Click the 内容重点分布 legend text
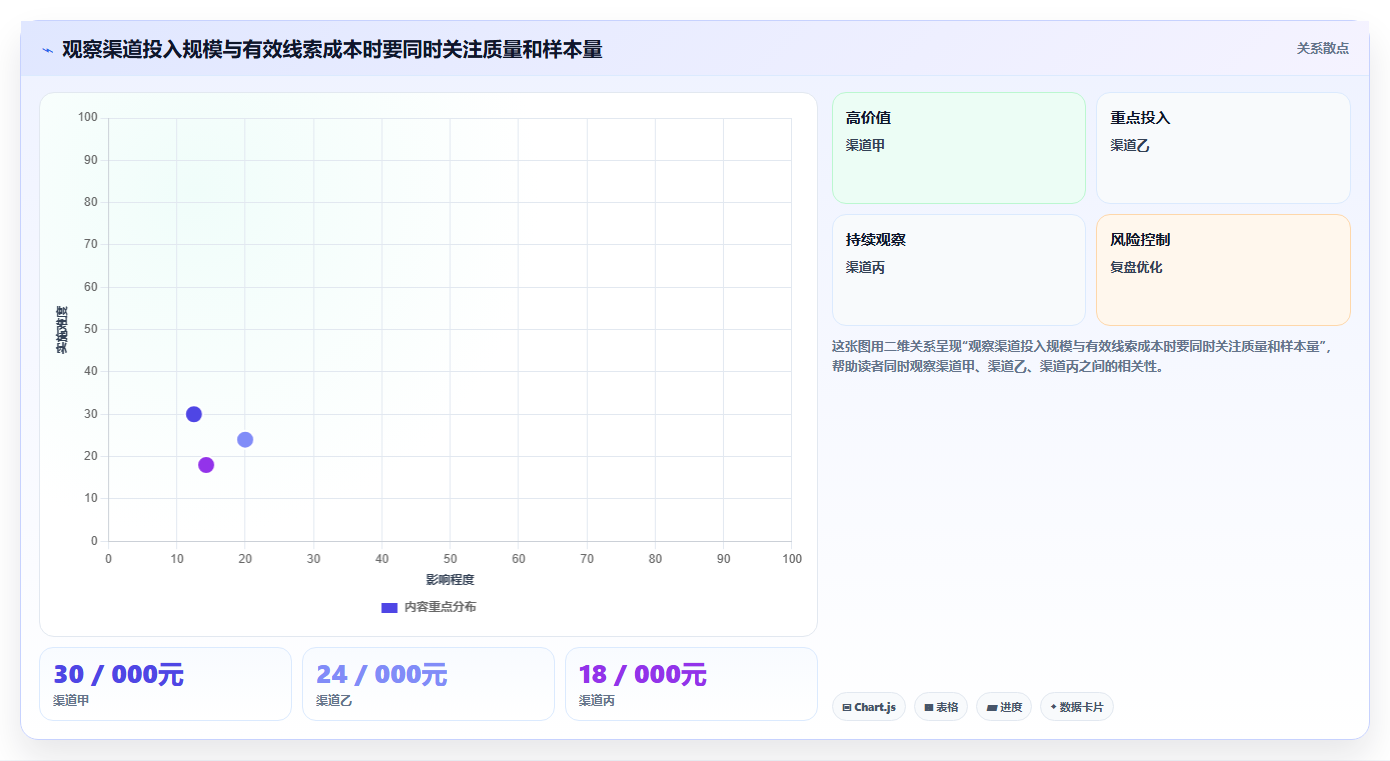Screen dimensions: 1390x761 [x=440, y=607]
